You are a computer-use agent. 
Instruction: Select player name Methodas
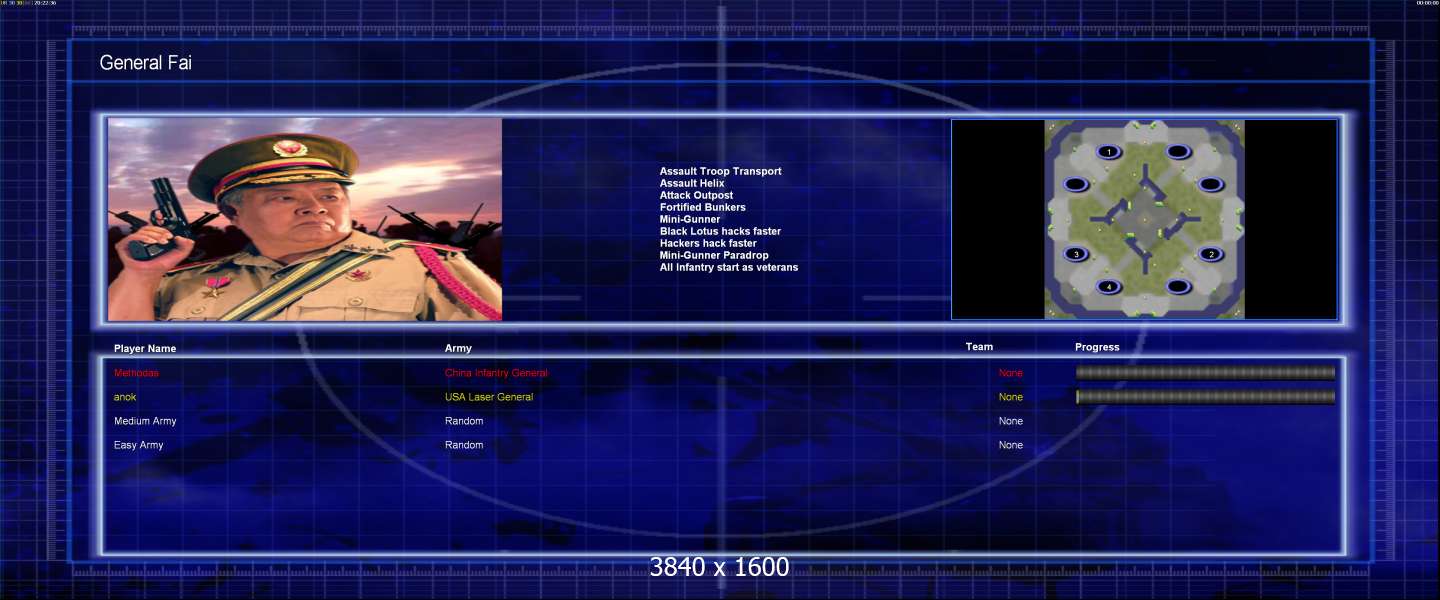136,373
